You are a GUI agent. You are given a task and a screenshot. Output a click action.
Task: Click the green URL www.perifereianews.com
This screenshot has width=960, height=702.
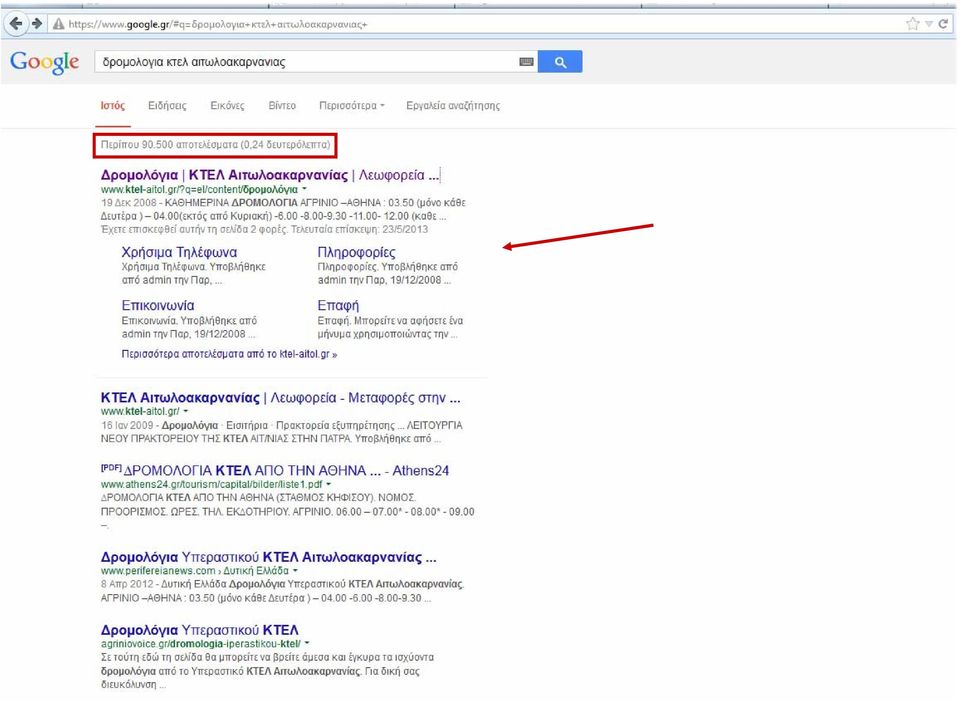[158, 570]
